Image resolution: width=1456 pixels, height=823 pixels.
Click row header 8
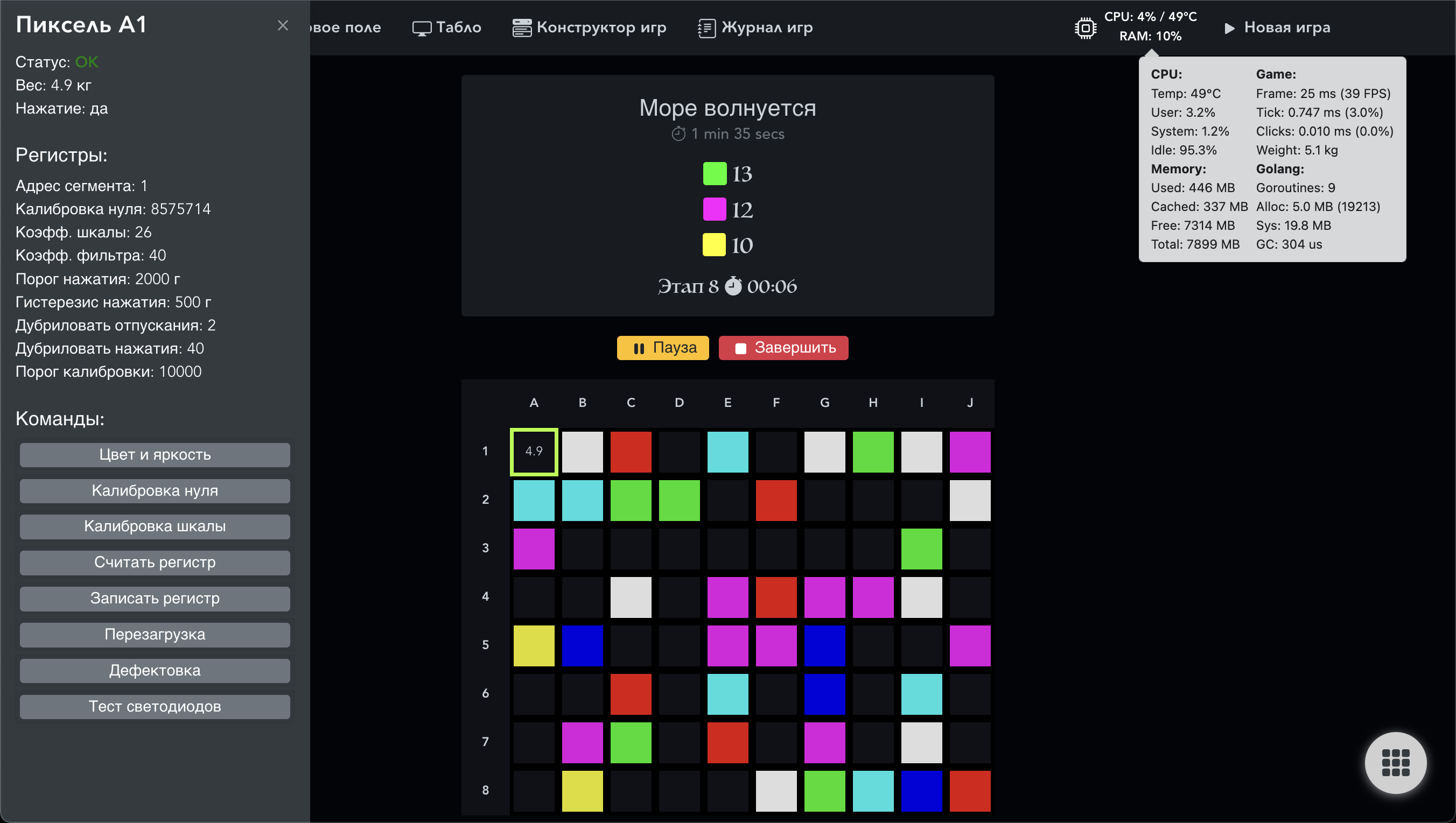485,790
